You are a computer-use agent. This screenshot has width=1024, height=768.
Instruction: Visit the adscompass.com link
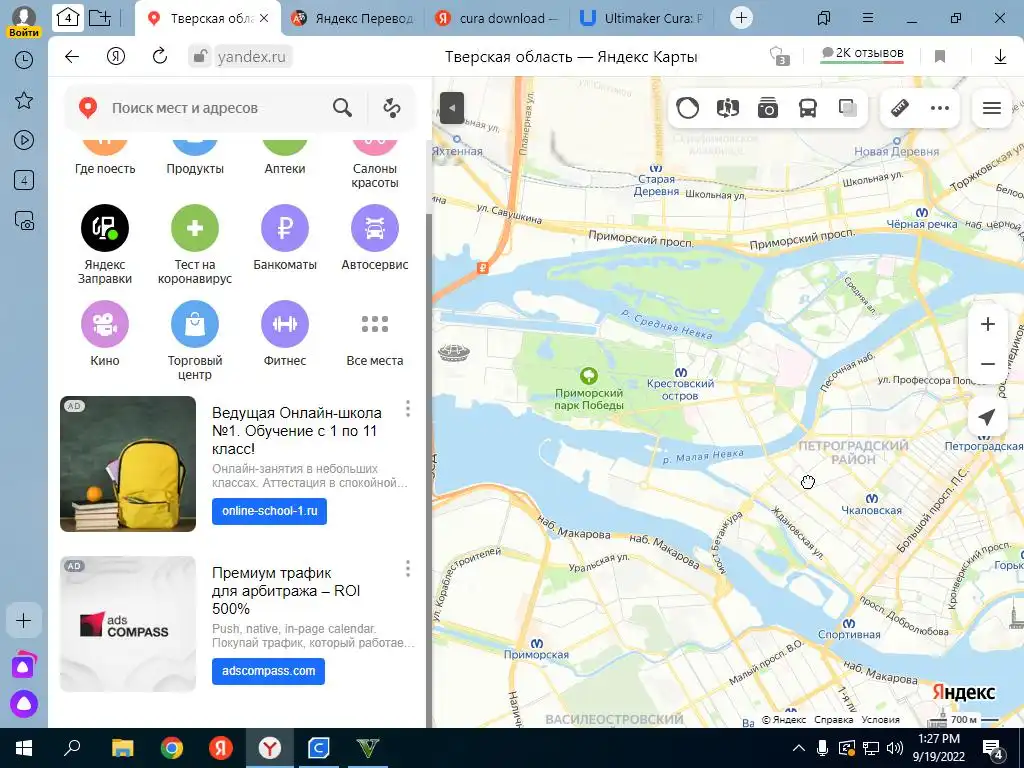268,671
